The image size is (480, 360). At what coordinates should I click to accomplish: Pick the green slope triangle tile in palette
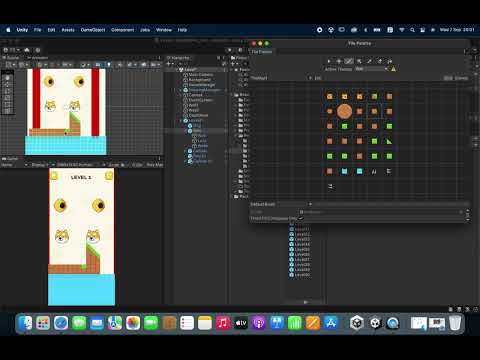[x=389, y=141]
